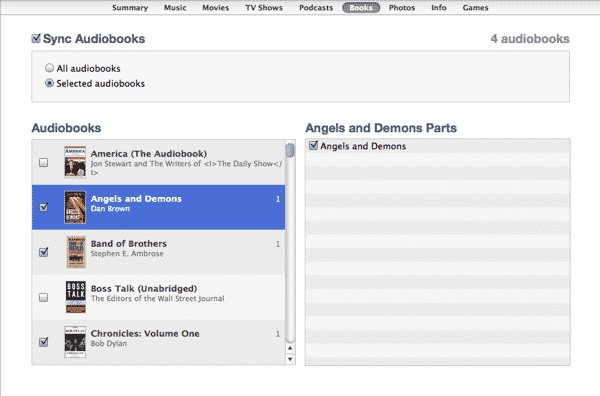
Task: Click the audiobooks list scrollbar thumb
Action: (290, 150)
